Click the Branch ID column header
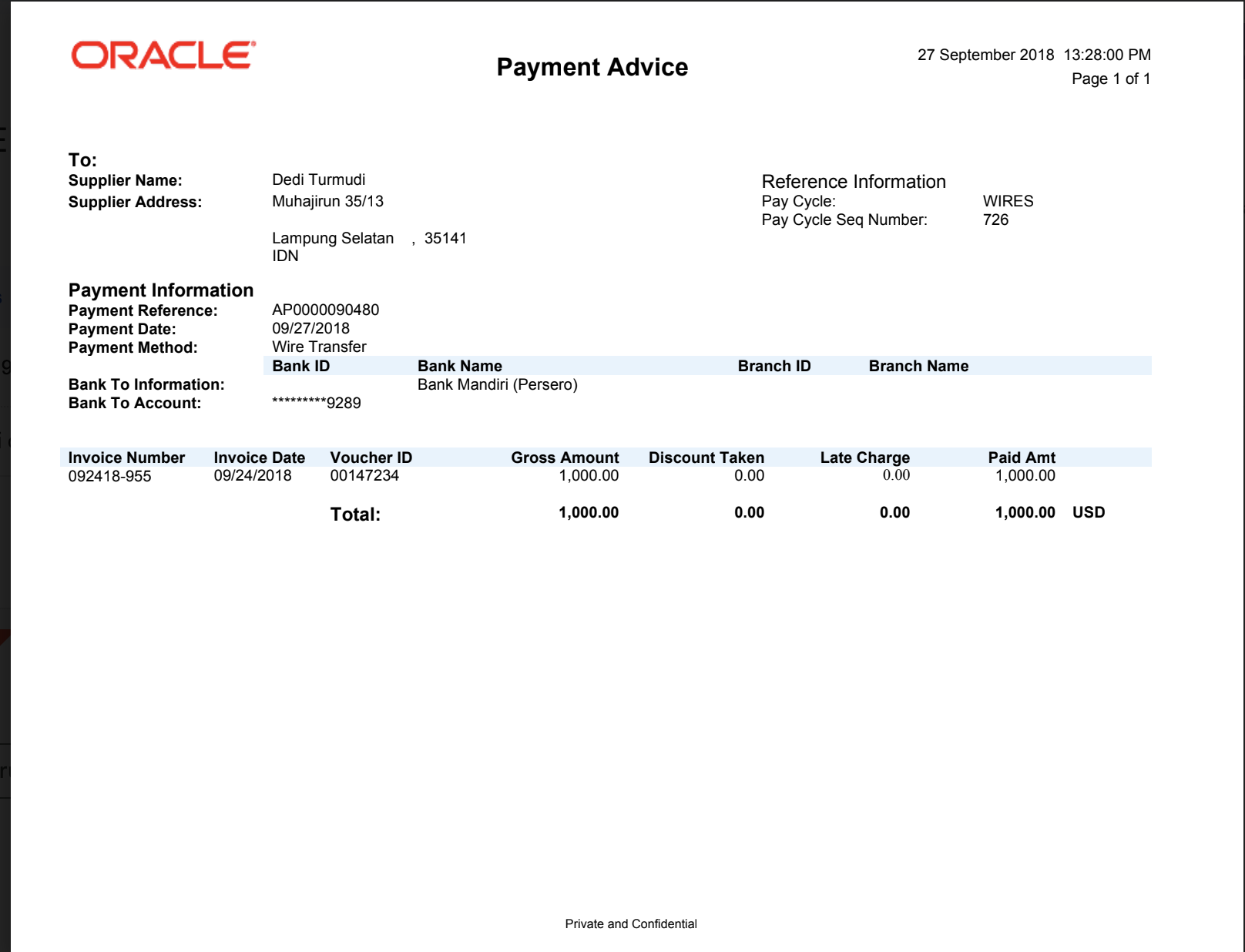Viewport: 1245px width, 952px height. pos(774,366)
